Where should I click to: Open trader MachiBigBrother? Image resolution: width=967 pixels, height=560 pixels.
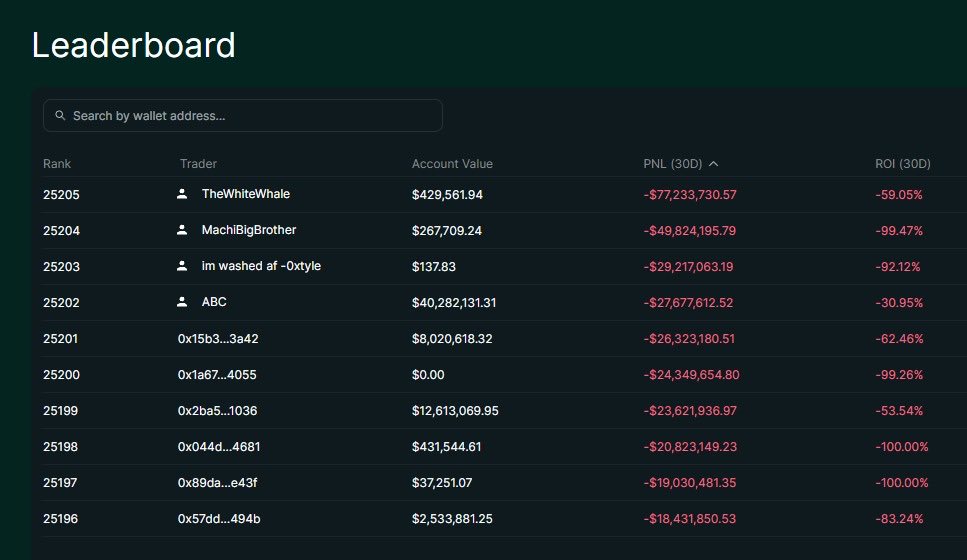[x=249, y=229]
